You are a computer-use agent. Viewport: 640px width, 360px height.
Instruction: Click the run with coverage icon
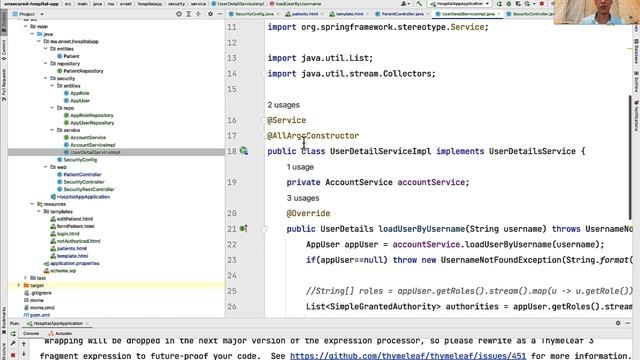click(x=518, y=4)
